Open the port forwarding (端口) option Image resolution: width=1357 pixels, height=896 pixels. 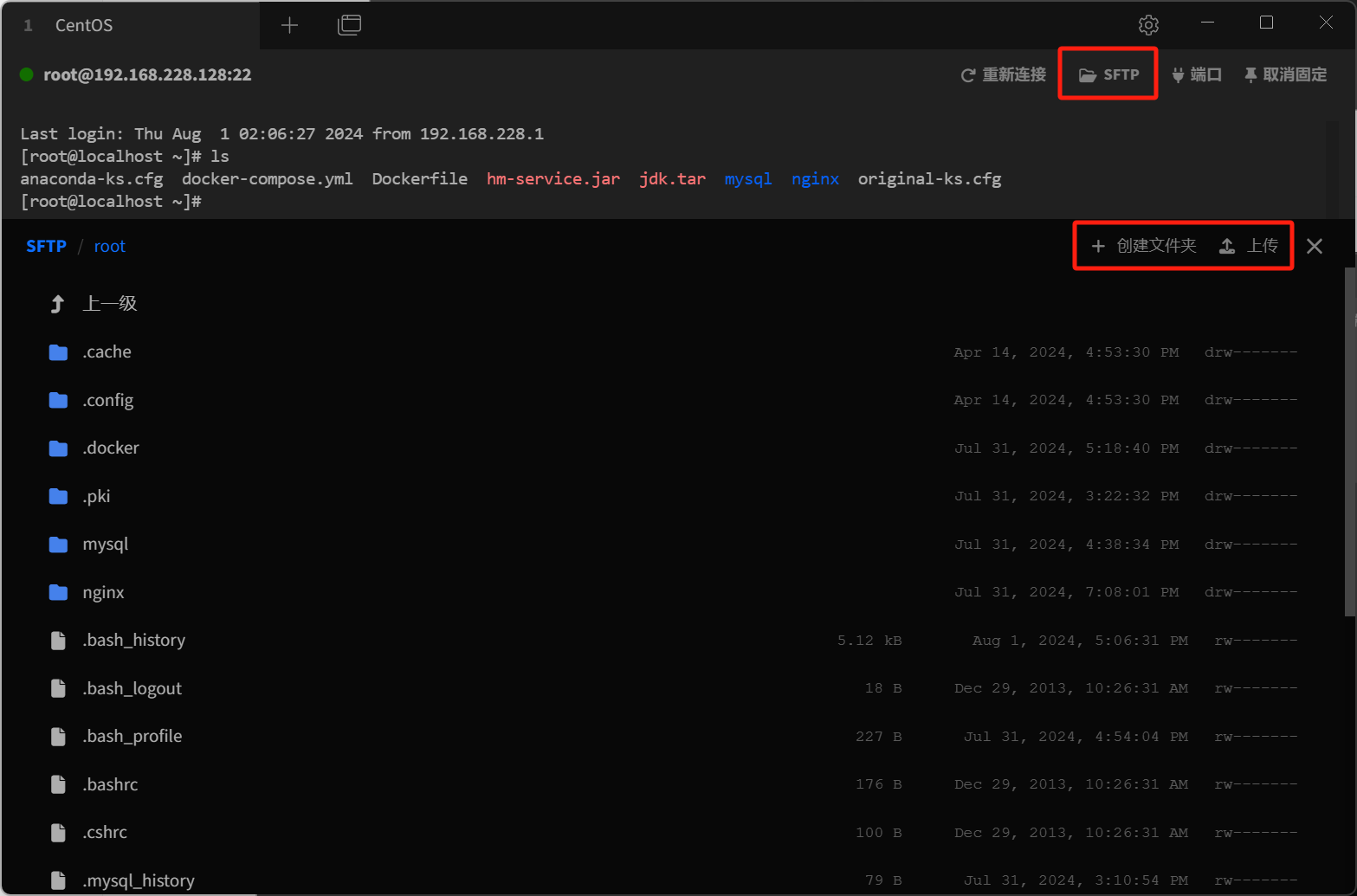[1196, 74]
